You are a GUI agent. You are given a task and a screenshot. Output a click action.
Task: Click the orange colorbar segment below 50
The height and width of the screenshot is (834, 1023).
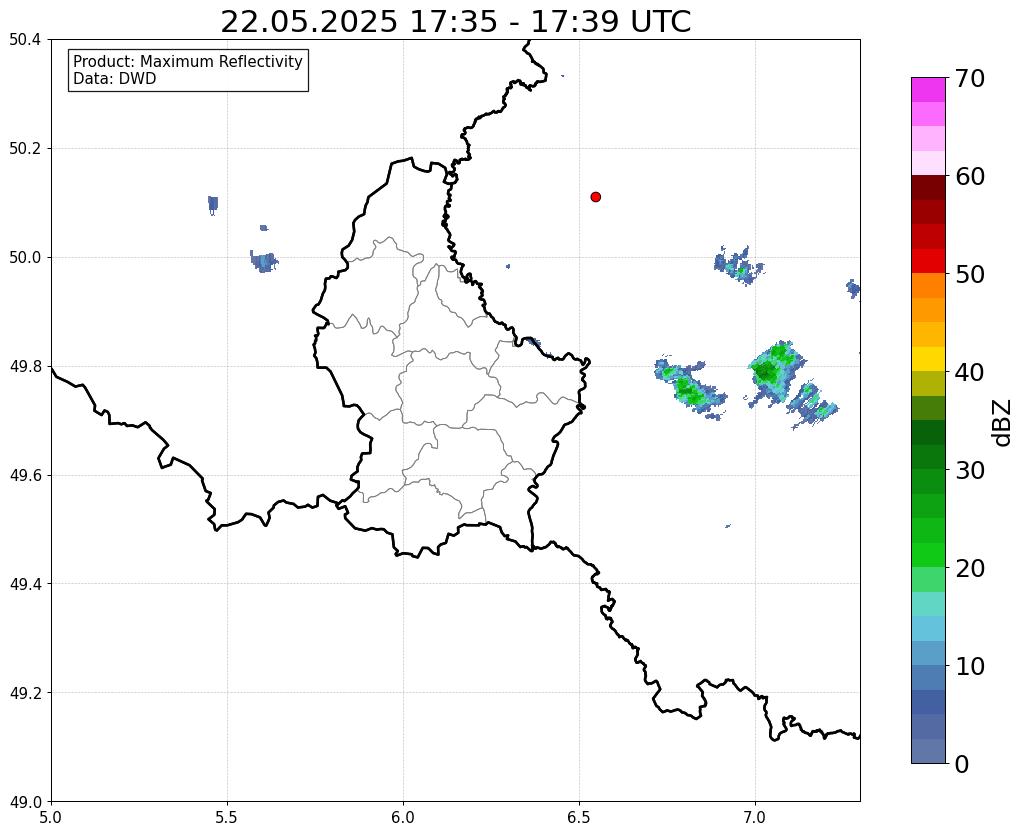pos(928,286)
